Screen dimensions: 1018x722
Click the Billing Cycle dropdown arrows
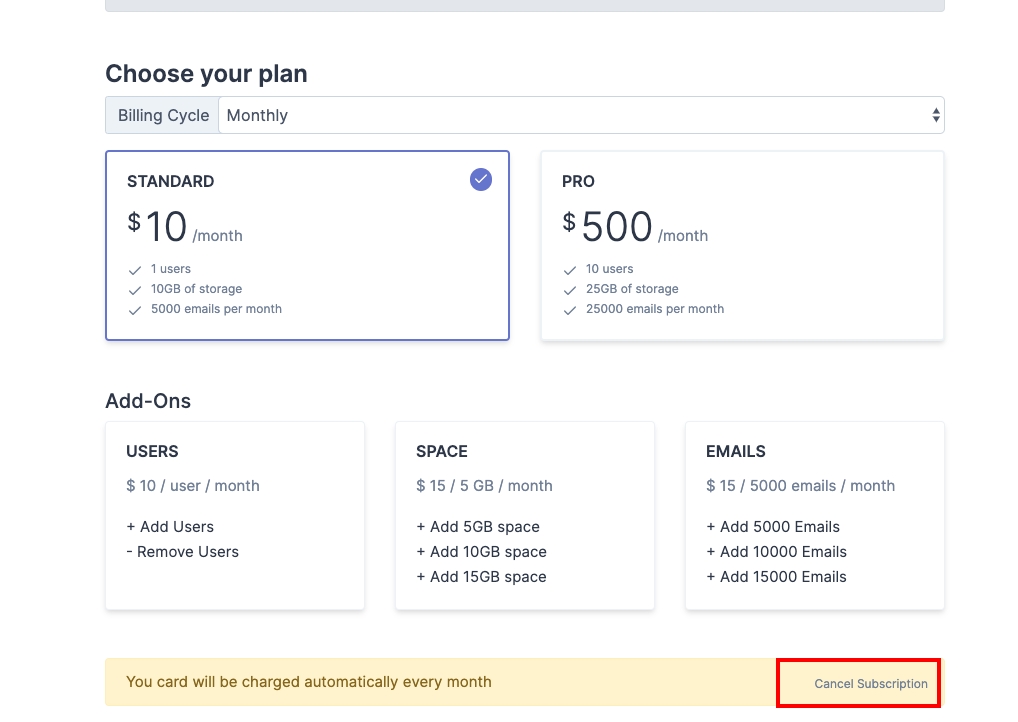(936, 115)
